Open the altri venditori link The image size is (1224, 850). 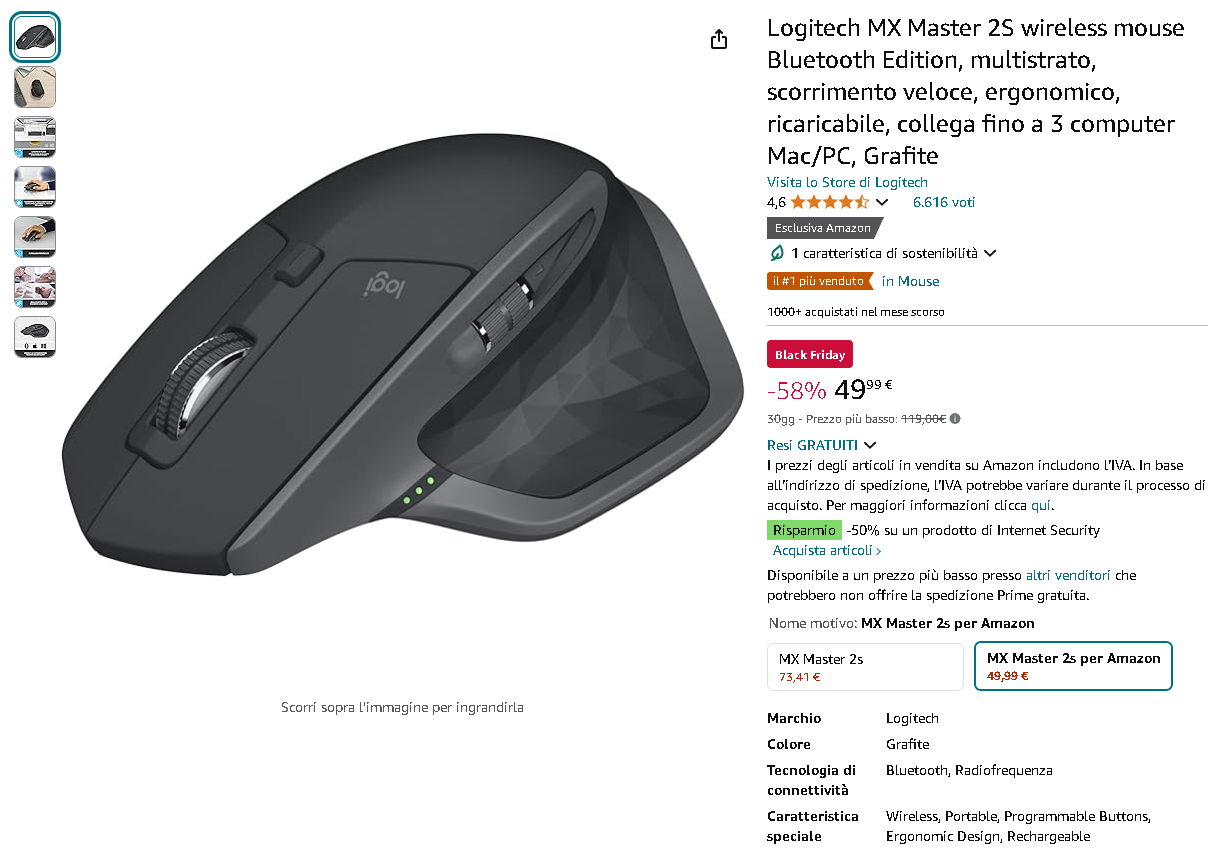tap(1068, 576)
